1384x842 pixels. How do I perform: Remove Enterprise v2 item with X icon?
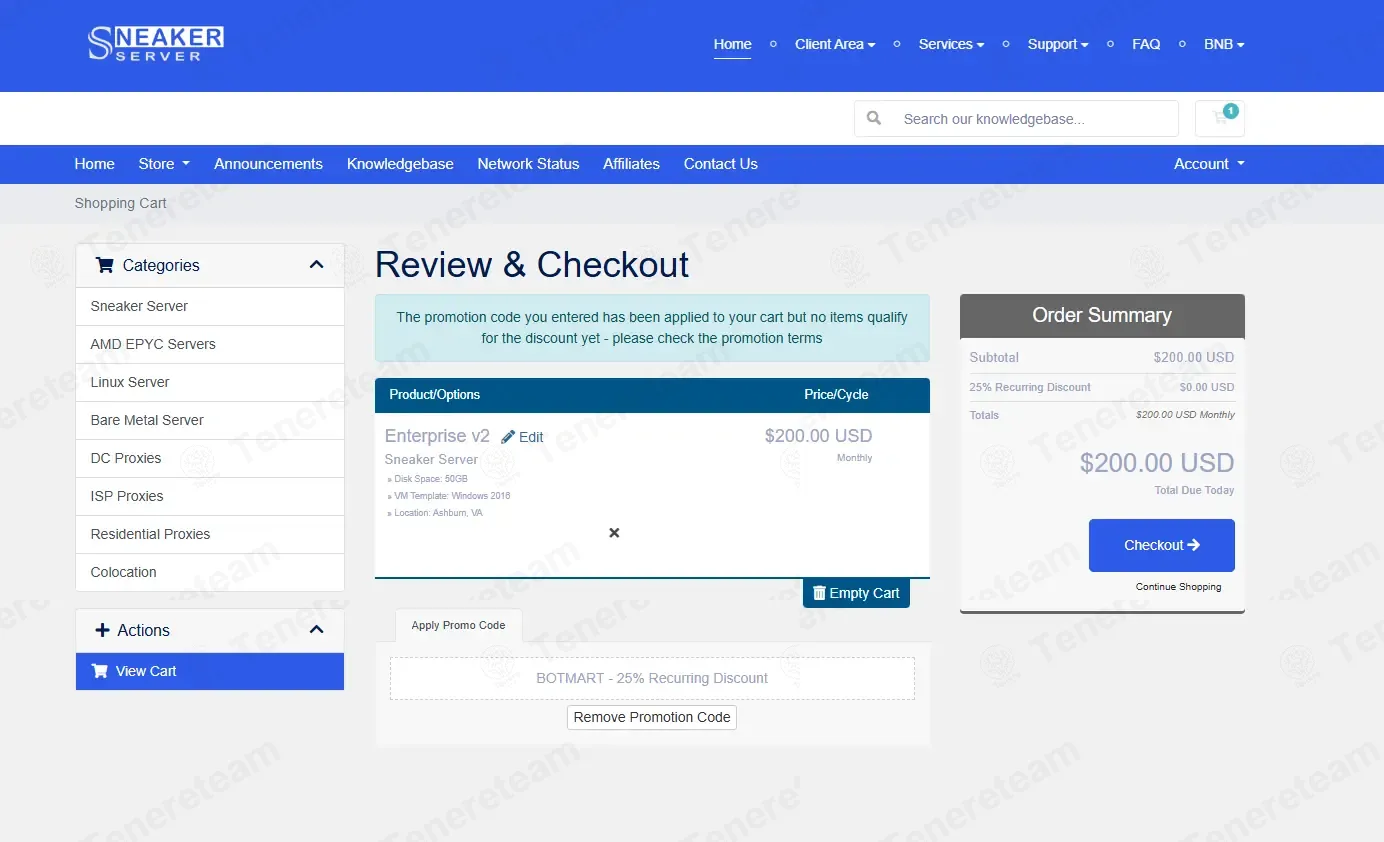(x=614, y=533)
